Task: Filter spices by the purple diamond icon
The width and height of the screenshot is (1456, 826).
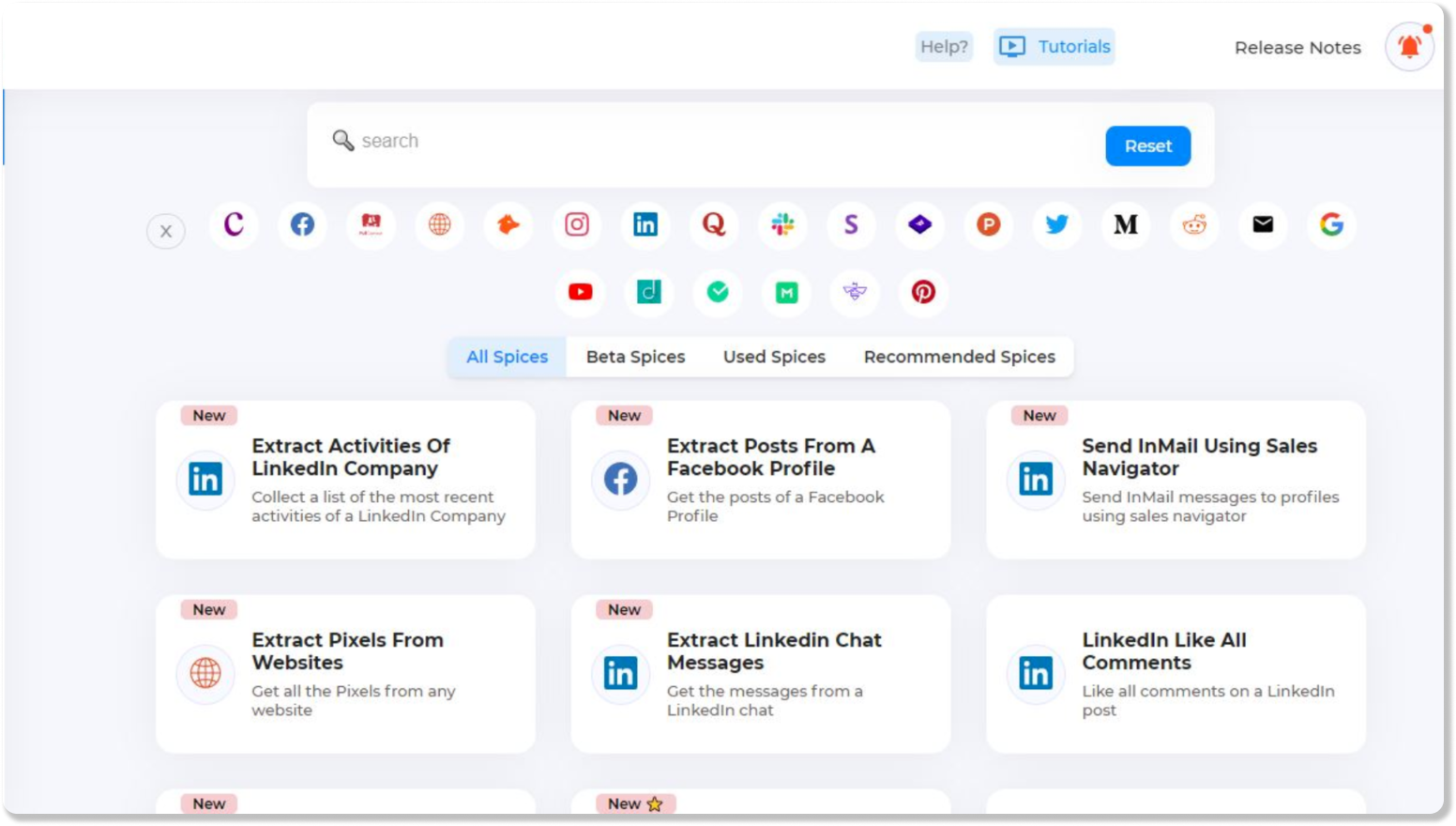Action: (919, 224)
